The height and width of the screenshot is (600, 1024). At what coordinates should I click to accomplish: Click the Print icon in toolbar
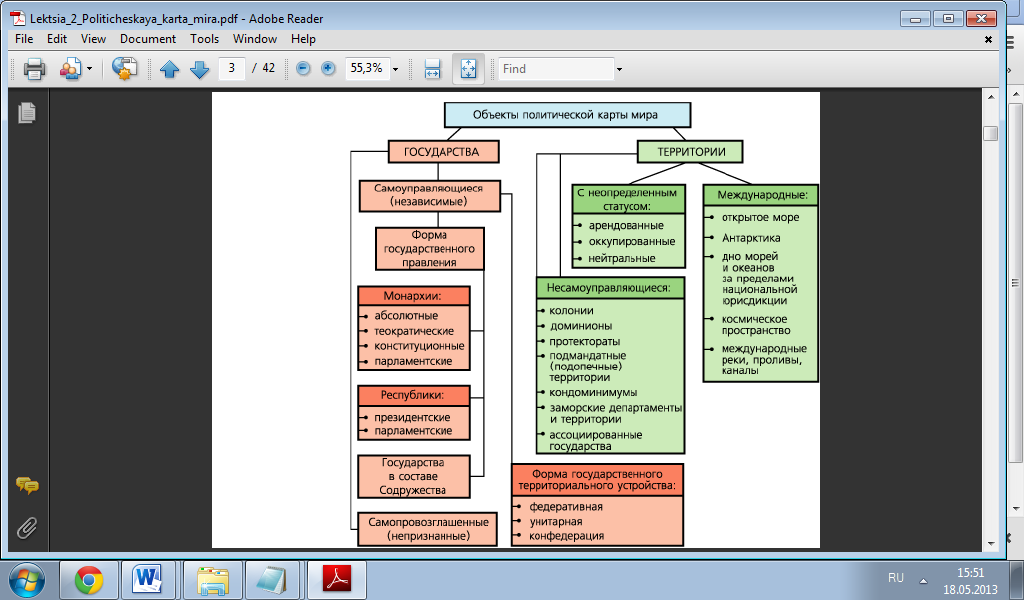tap(35, 69)
